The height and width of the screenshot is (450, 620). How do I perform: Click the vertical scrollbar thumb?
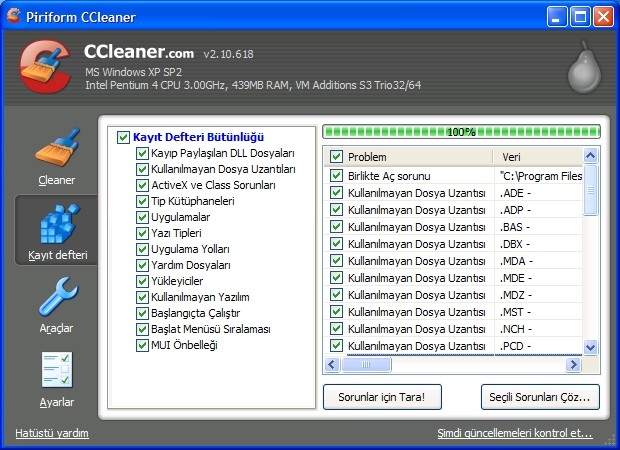(590, 190)
